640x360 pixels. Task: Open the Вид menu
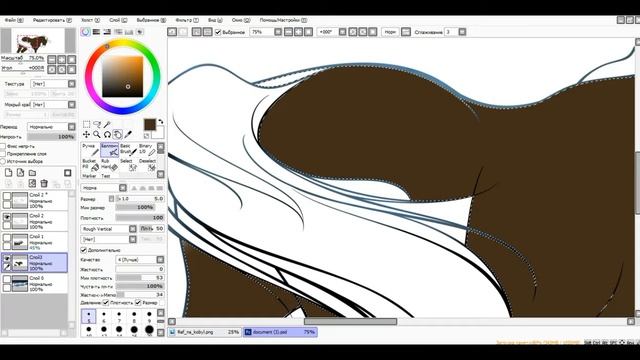pos(215,20)
